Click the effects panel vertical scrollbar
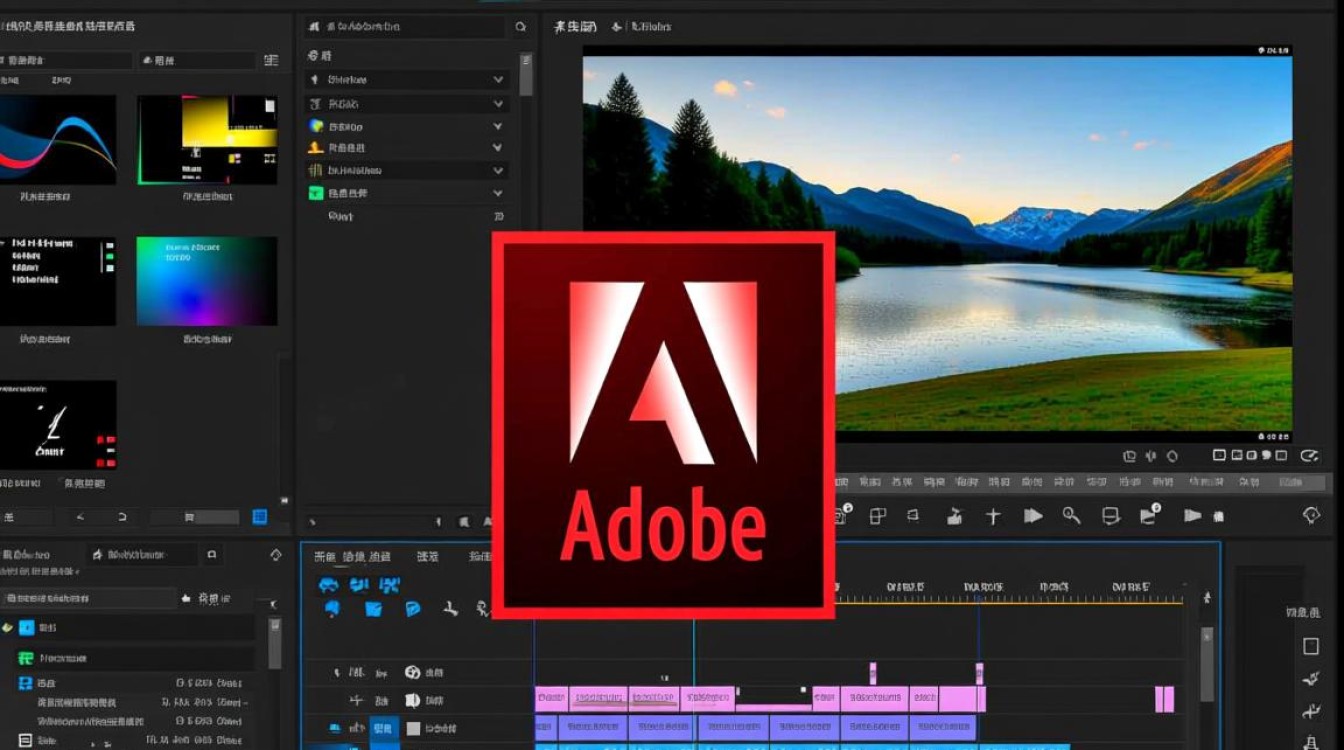The image size is (1344, 750). (526, 74)
